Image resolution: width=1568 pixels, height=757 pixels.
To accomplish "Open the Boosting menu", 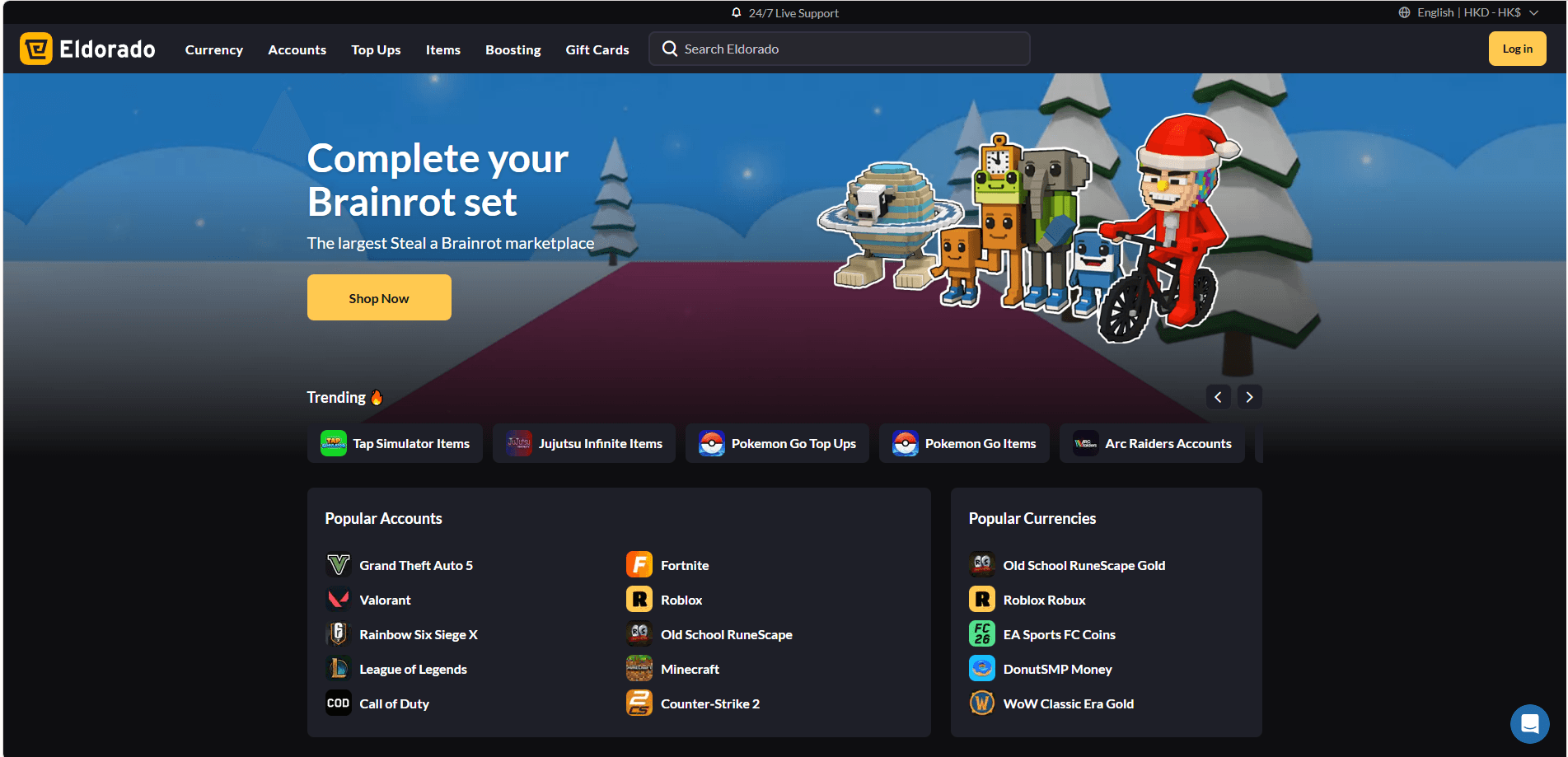I will coord(513,50).
